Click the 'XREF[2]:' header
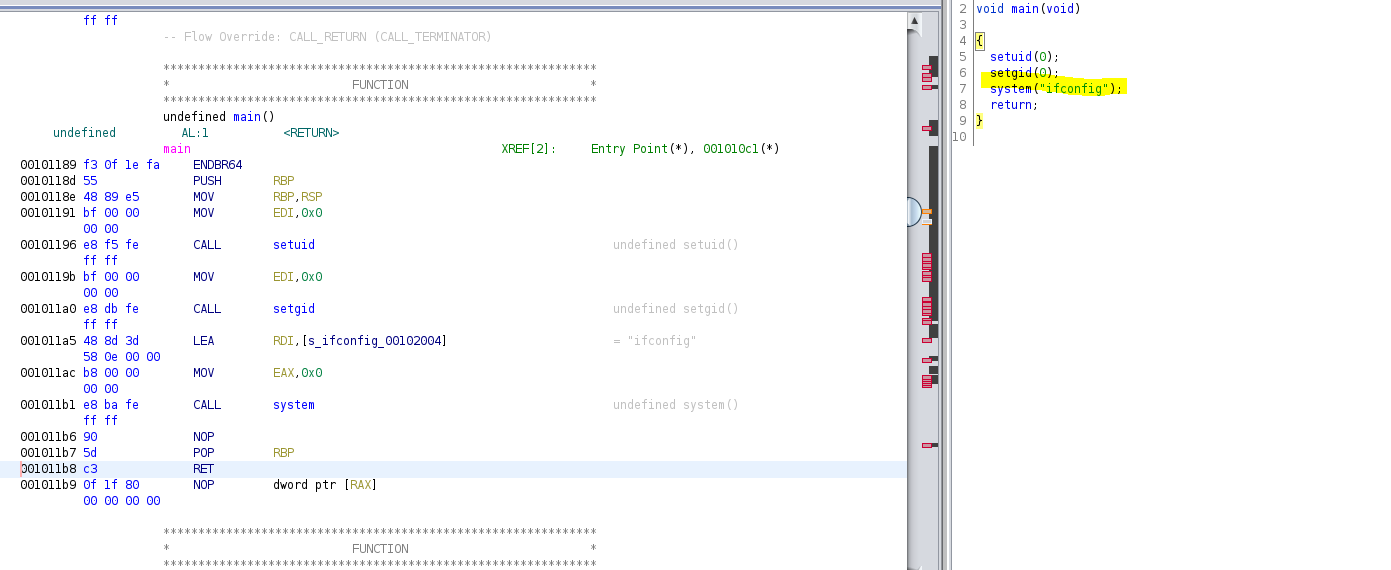The height and width of the screenshot is (570, 1391). (x=529, y=149)
